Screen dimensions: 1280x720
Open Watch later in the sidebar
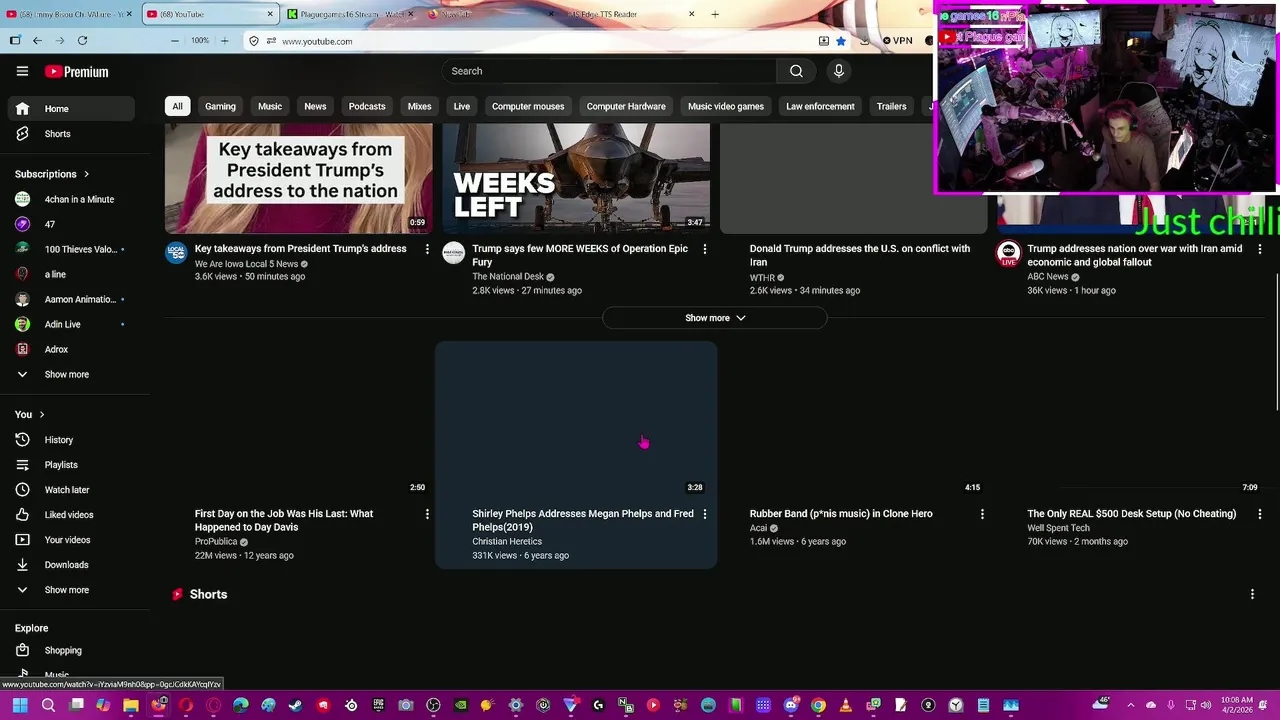pos(71,490)
